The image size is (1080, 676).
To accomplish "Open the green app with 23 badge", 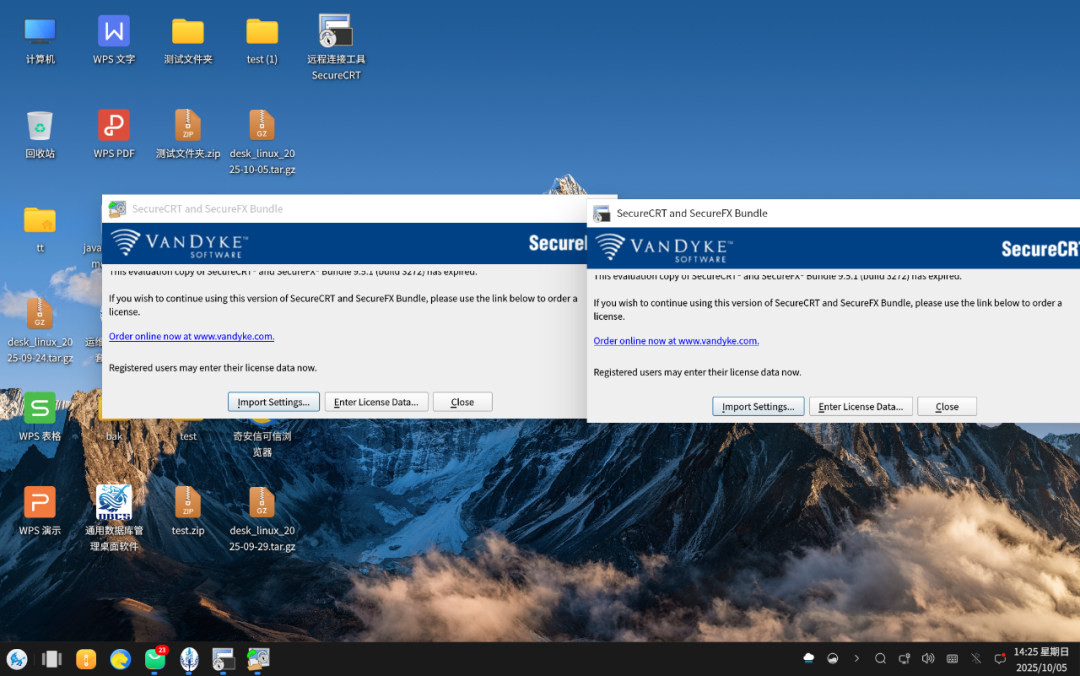I will click(x=156, y=659).
